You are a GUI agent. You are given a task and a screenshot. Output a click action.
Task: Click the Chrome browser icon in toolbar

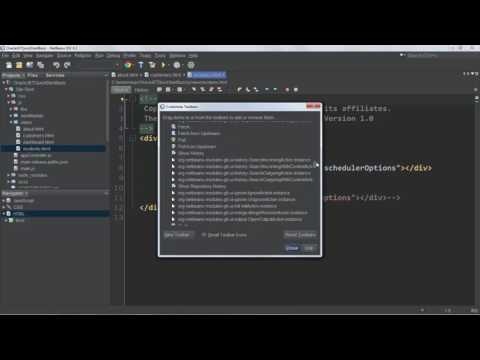[x=127, y=65]
